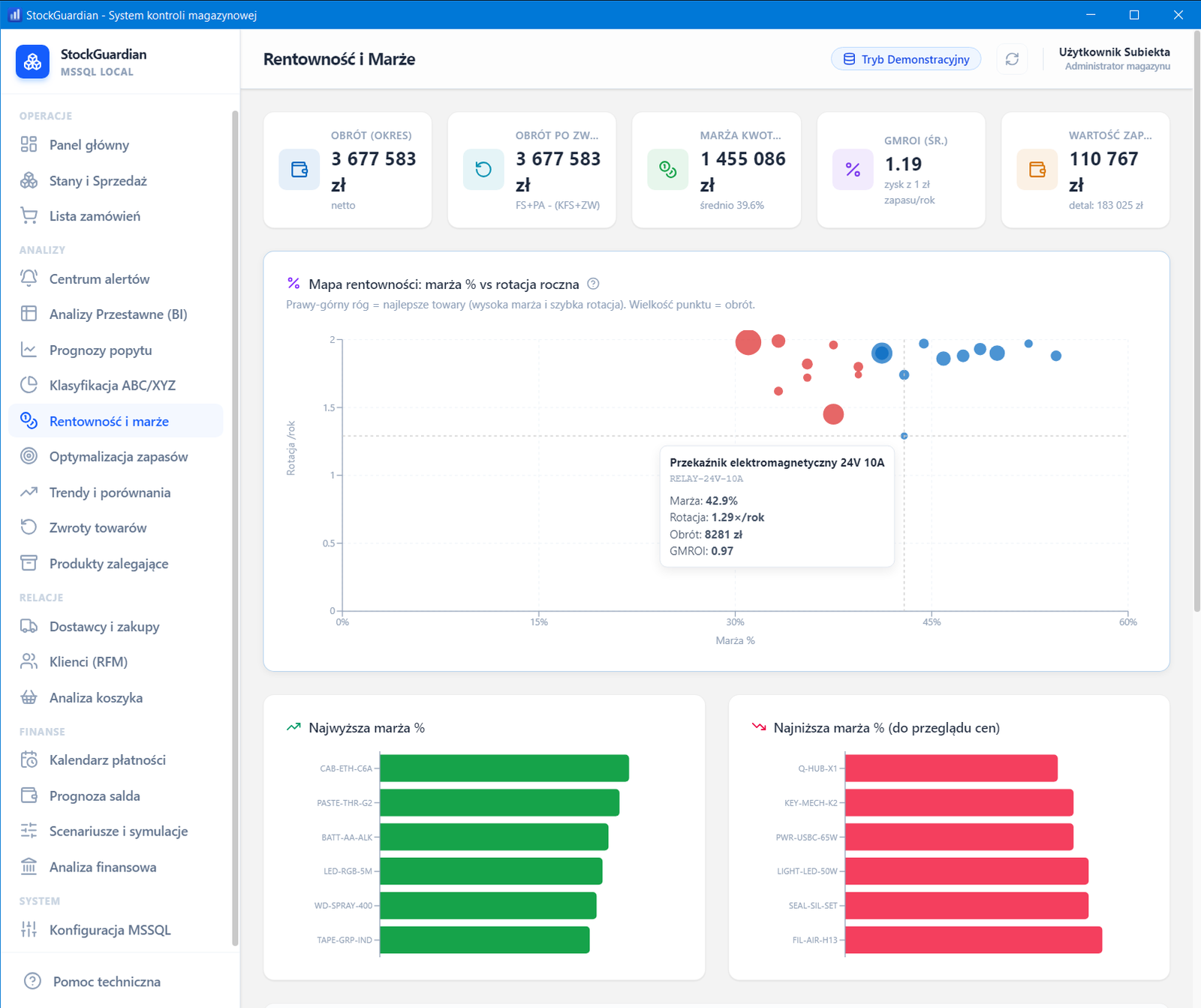This screenshot has width=1201, height=1008.
Task: Click the StockGuardian logo icon
Action: [32, 62]
